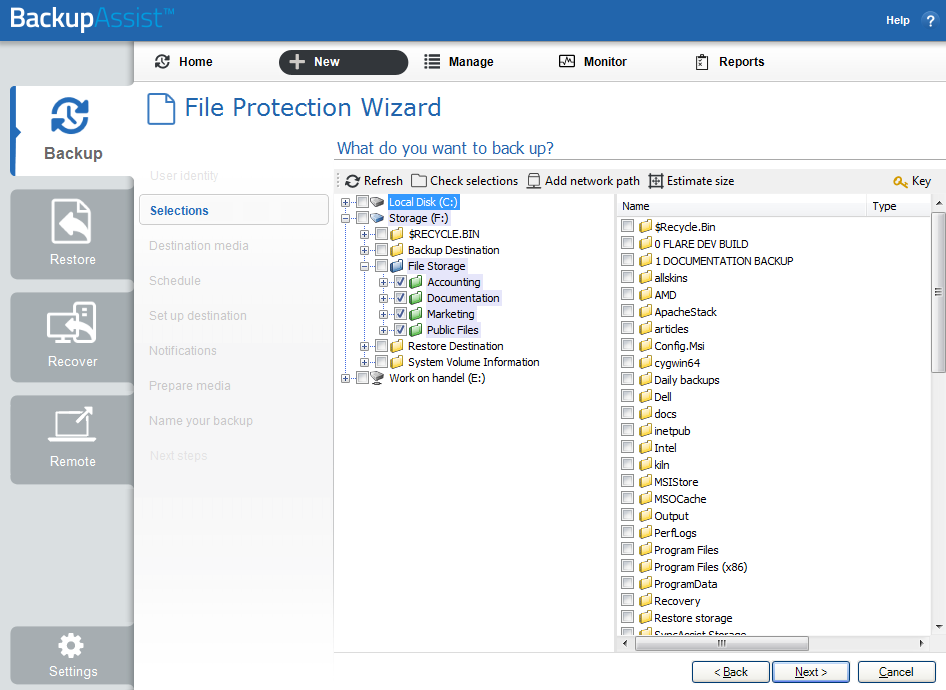The height and width of the screenshot is (690, 946).
Task: Click the scroll right arrow button
Action: (921, 644)
